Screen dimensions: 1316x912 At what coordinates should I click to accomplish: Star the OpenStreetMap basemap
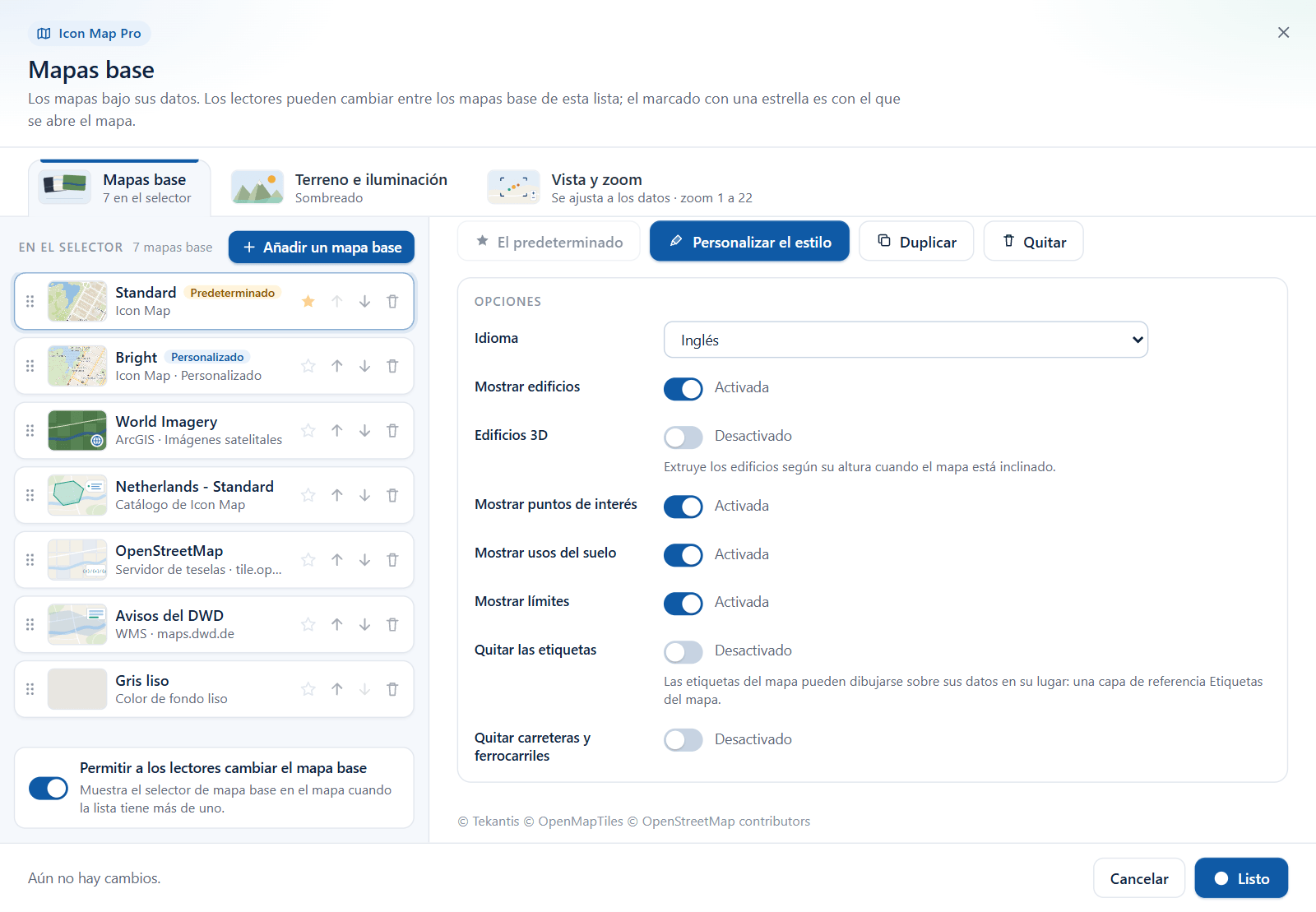[x=308, y=560]
